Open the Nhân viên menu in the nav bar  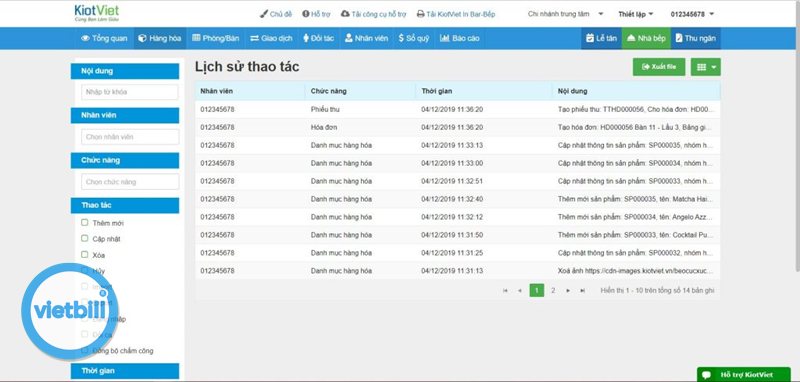[366, 38]
